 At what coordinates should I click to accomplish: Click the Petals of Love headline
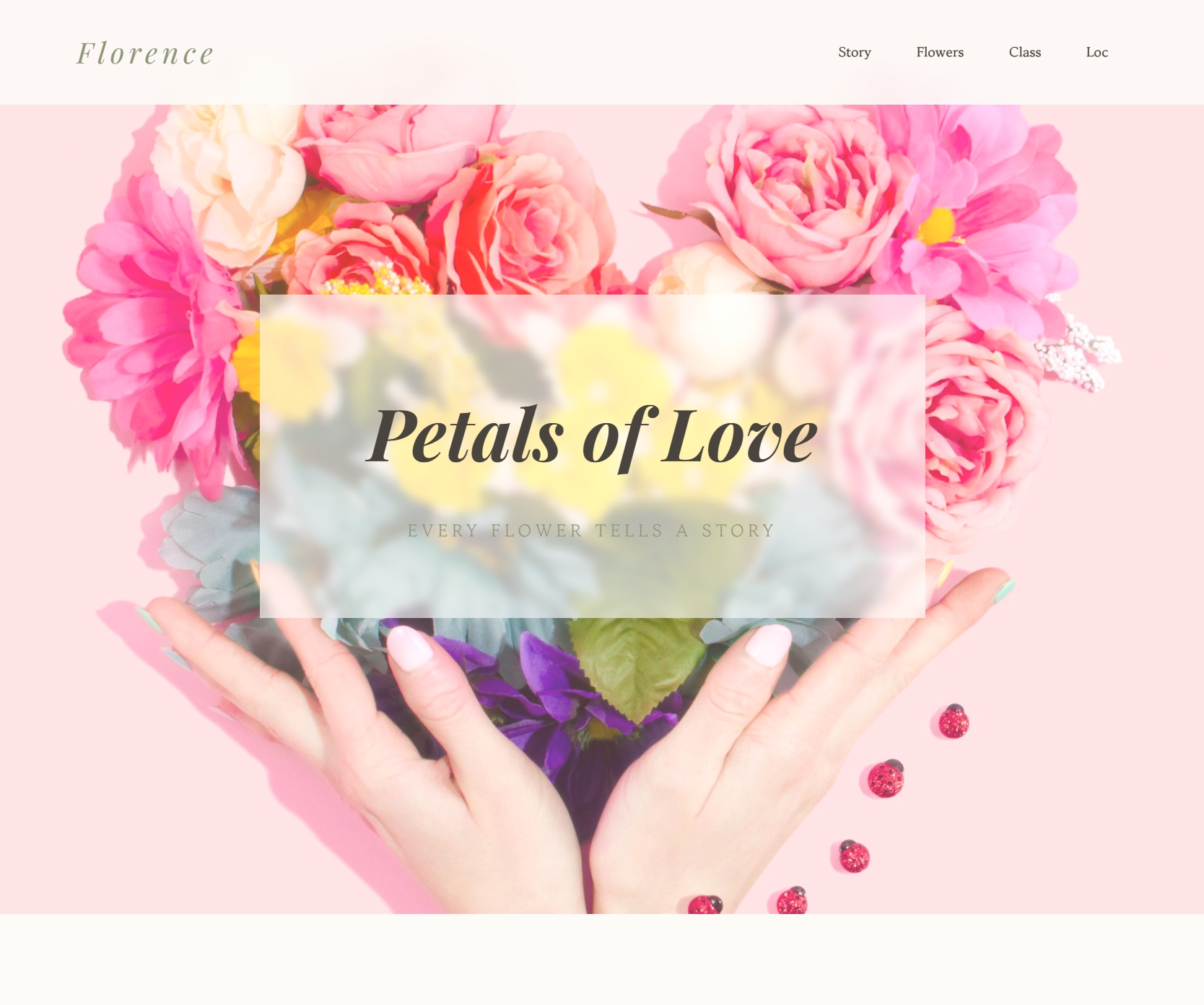click(x=593, y=437)
